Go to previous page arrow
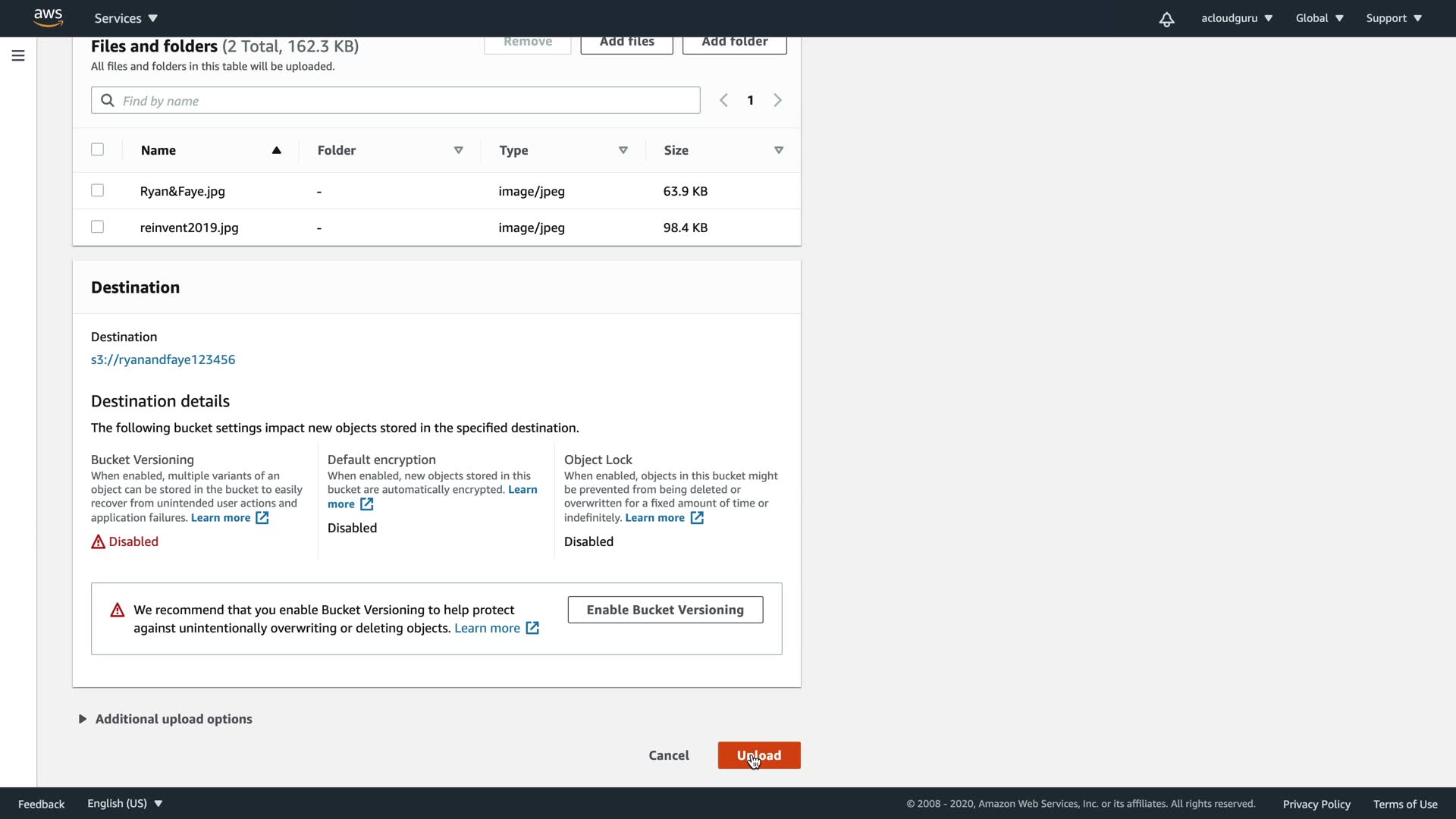The width and height of the screenshot is (1456, 819). click(723, 100)
